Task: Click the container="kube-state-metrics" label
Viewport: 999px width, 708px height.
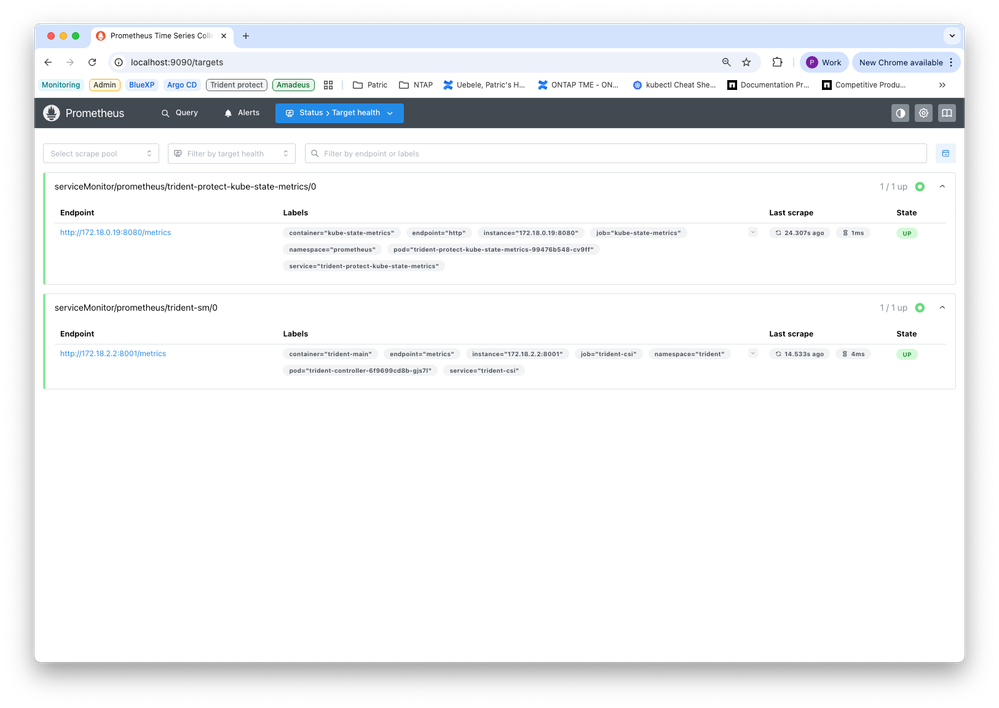Action: (x=341, y=233)
